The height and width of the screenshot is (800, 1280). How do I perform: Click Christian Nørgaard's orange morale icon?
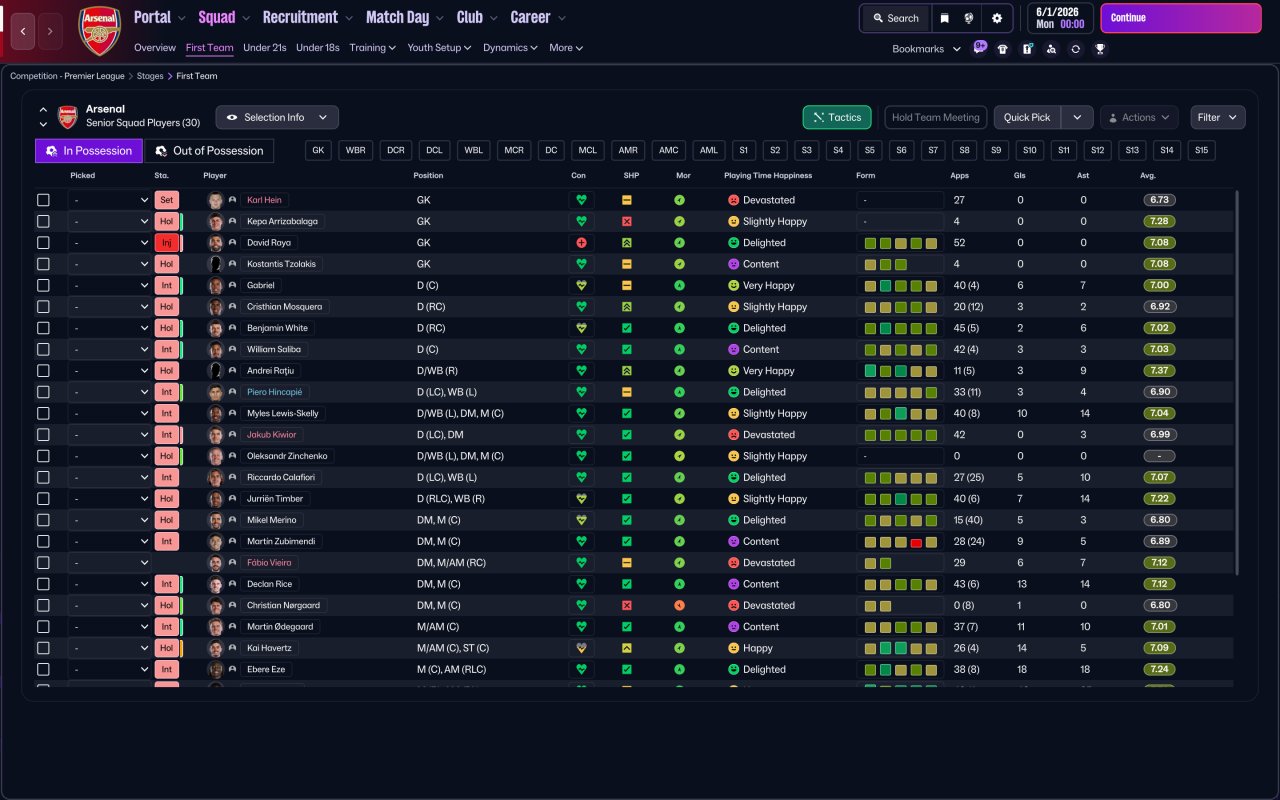[x=680, y=605]
